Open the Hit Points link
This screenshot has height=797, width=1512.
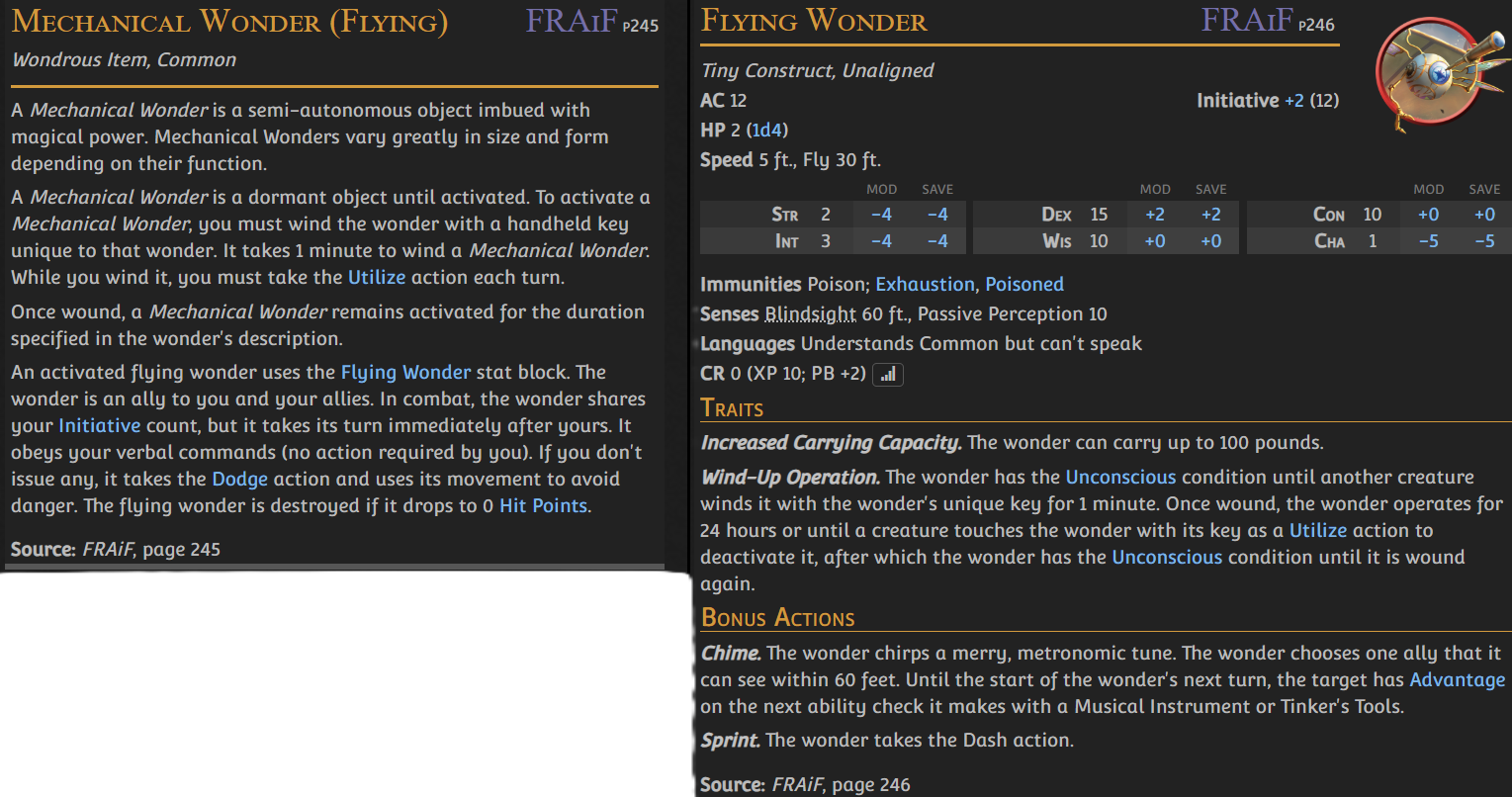pos(543,506)
